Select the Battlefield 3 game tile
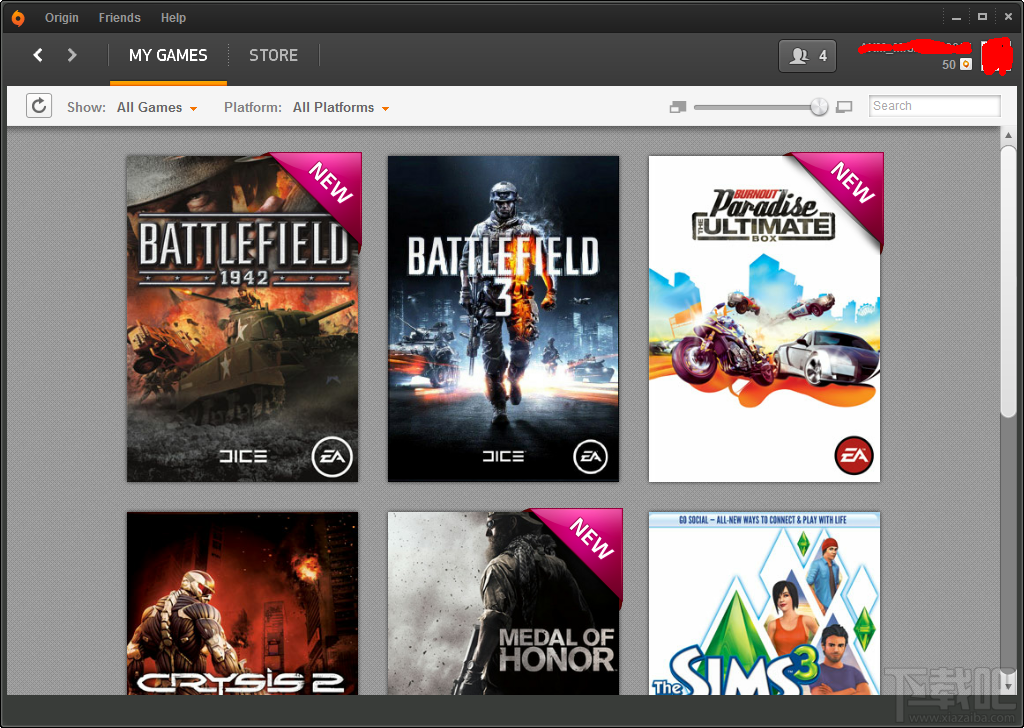The width and height of the screenshot is (1024, 728). point(503,319)
